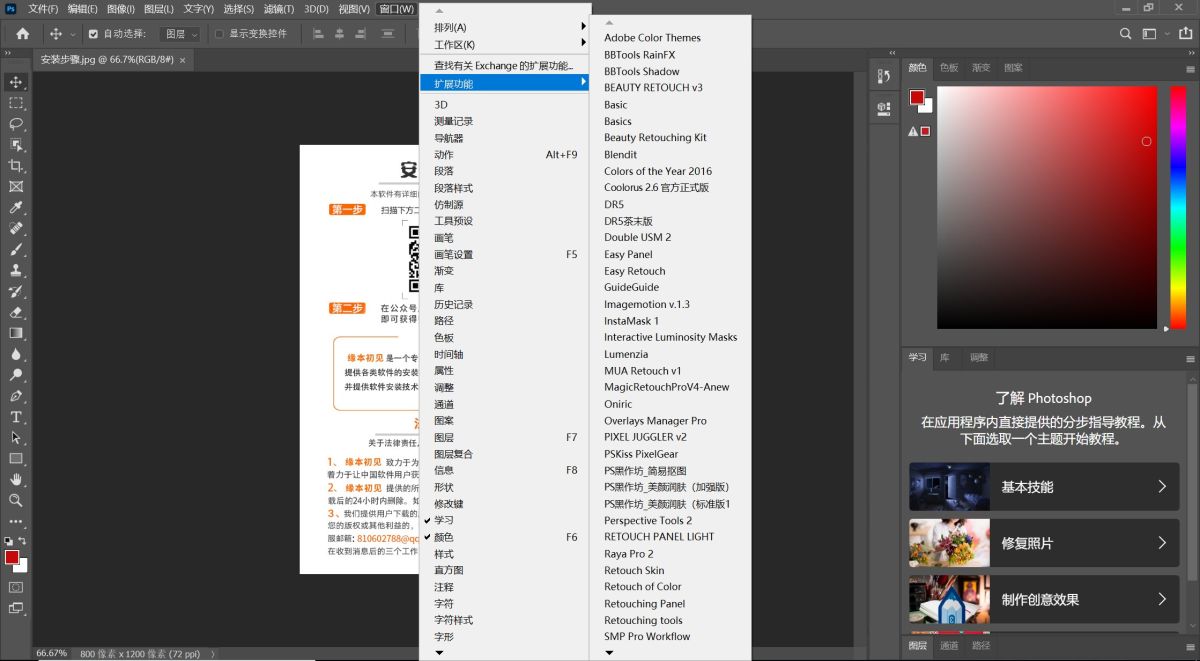The height and width of the screenshot is (661, 1200).
Task: Expand the 排列(A) submenu
Action: click(x=505, y=27)
